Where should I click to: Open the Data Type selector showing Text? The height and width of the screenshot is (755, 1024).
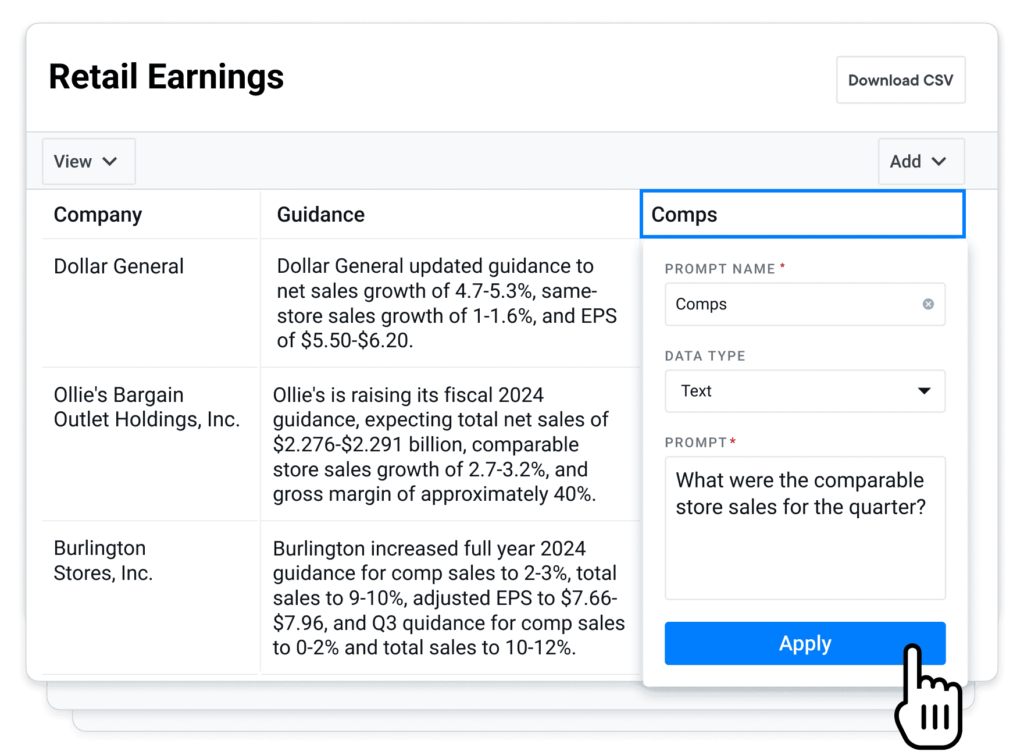tap(805, 391)
